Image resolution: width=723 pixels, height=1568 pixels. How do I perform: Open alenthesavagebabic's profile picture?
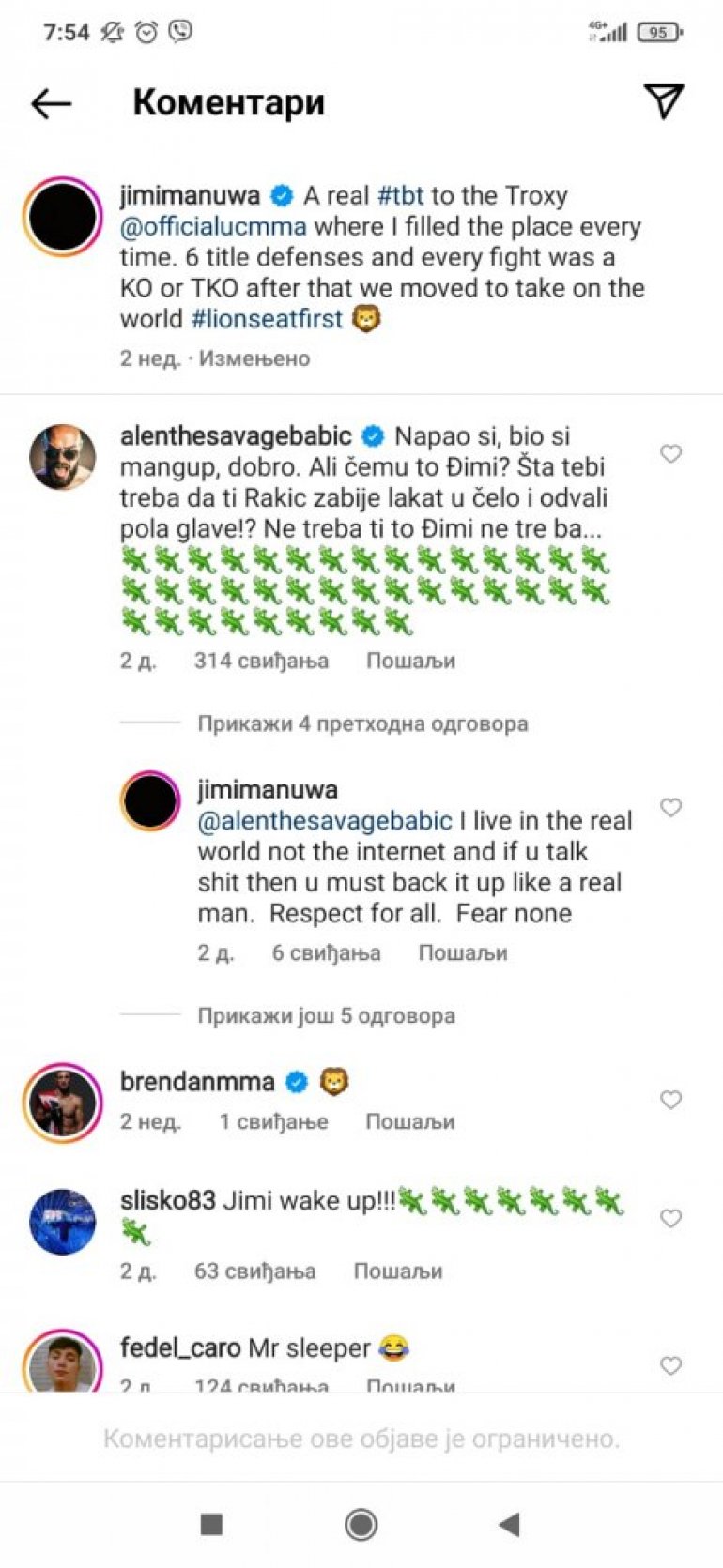click(x=63, y=458)
